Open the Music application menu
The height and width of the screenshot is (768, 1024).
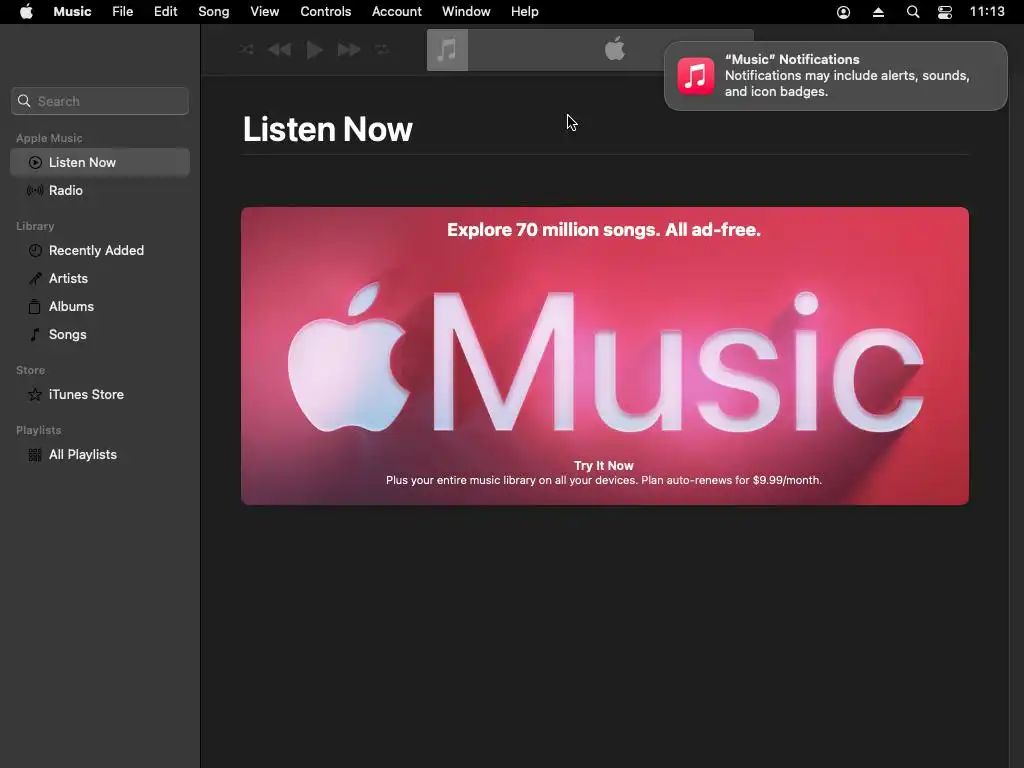(72, 12)
